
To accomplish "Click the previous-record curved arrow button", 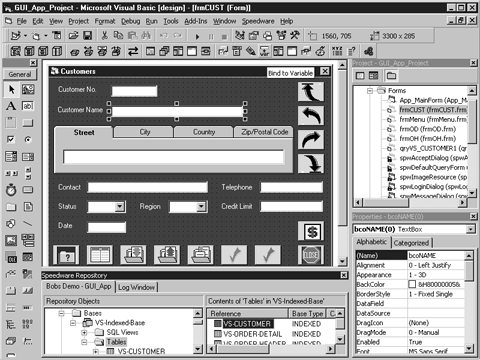I will point(311,116).
